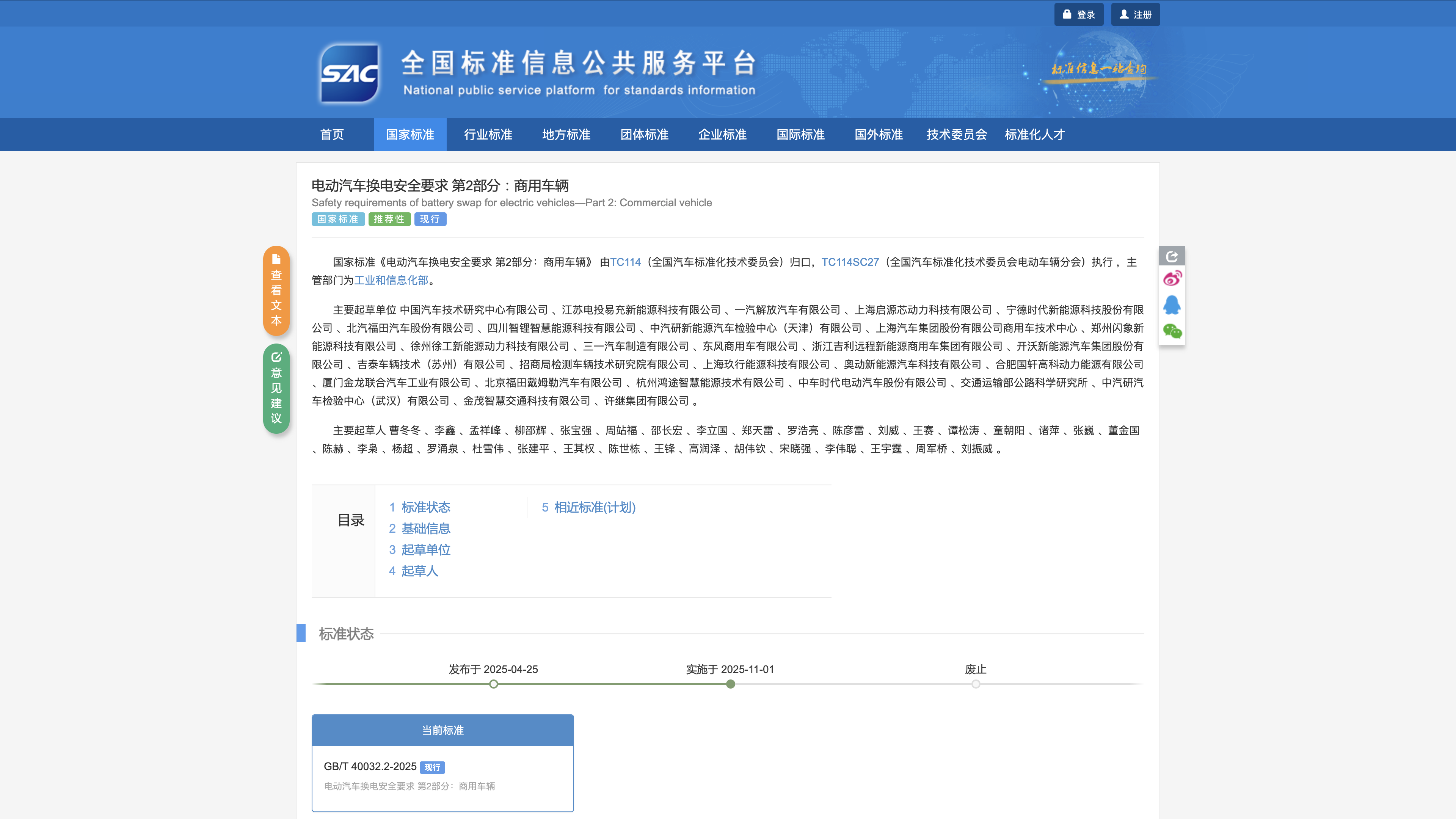This screenshot has height=819, width=1456.
Task: Click the 实施于 2025-11-01 timeline marker
Action: 730,684
